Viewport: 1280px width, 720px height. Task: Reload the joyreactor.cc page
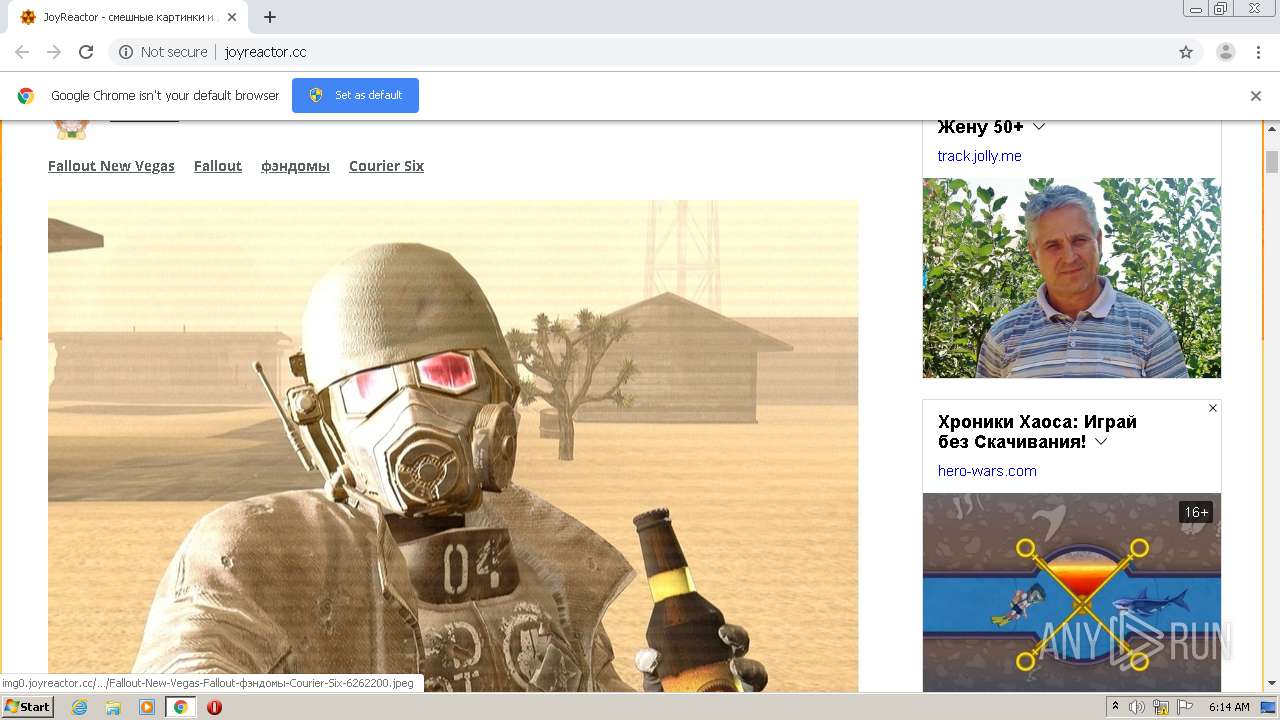(86, 52)
